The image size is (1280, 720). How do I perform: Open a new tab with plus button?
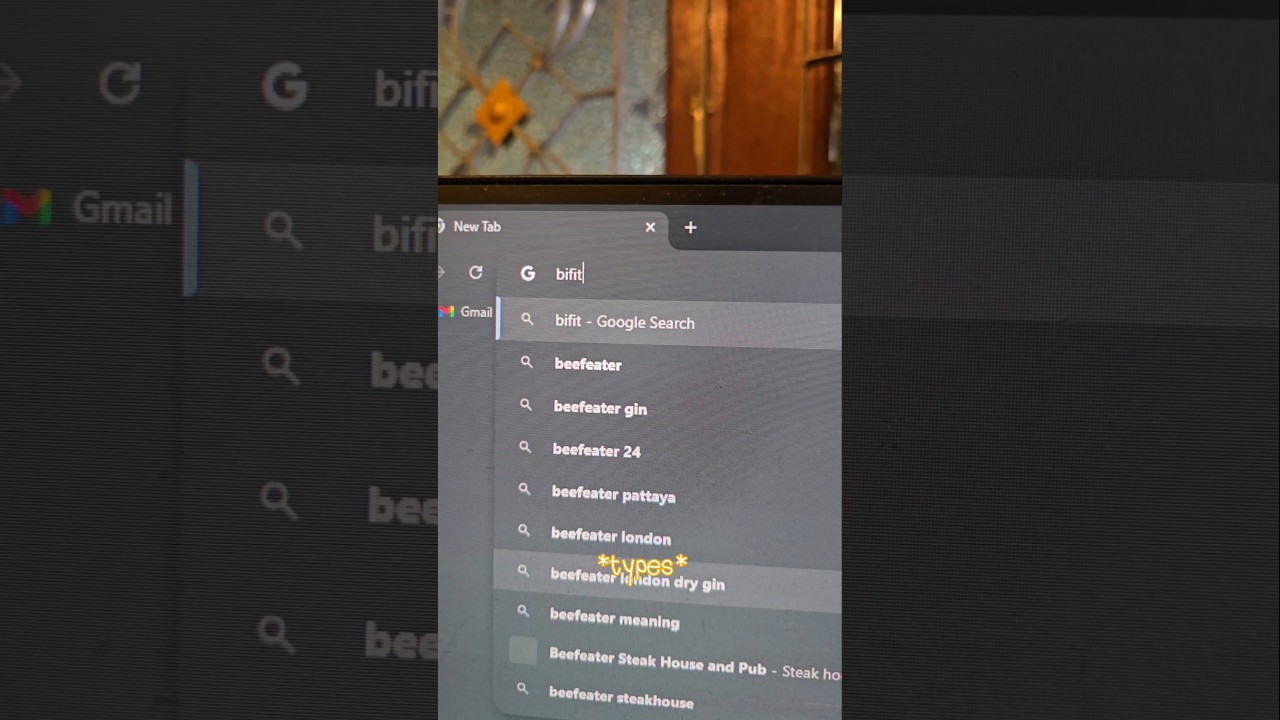tap(690, 227)
